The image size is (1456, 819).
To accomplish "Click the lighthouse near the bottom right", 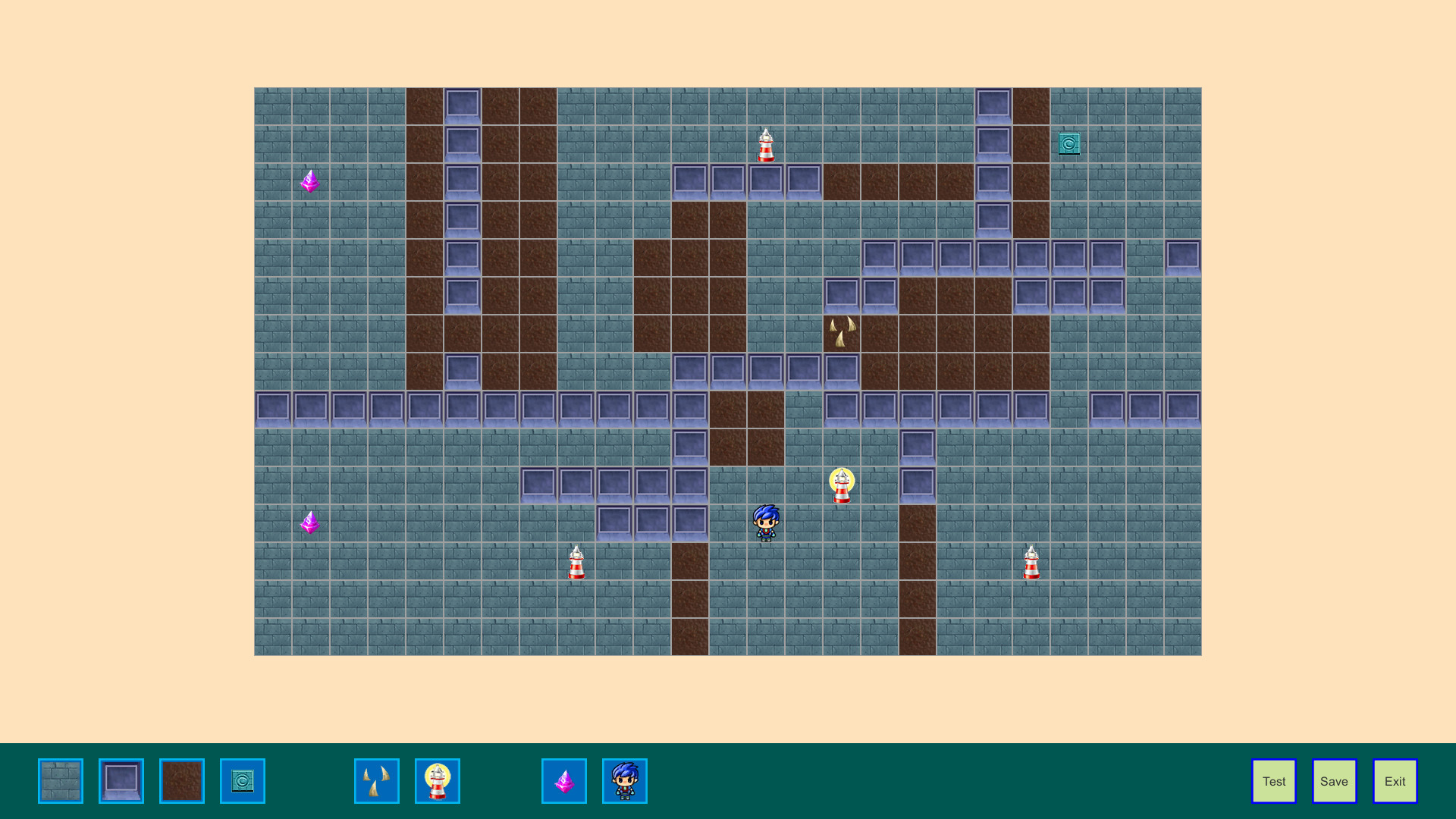I will coord(1032,561).
